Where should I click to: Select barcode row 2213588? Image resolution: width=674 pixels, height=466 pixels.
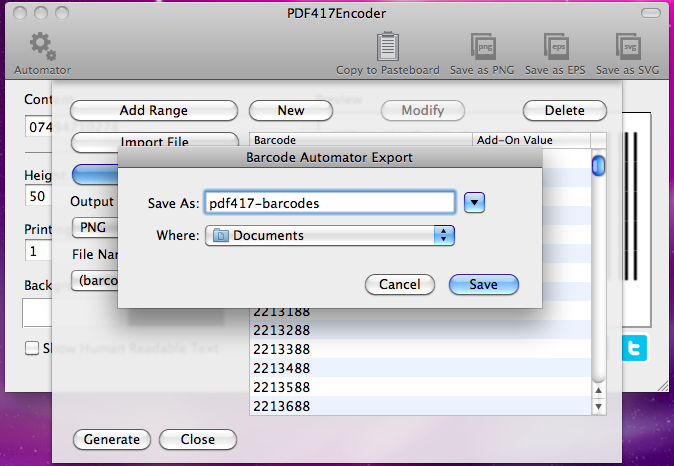[x=420, y=386]
